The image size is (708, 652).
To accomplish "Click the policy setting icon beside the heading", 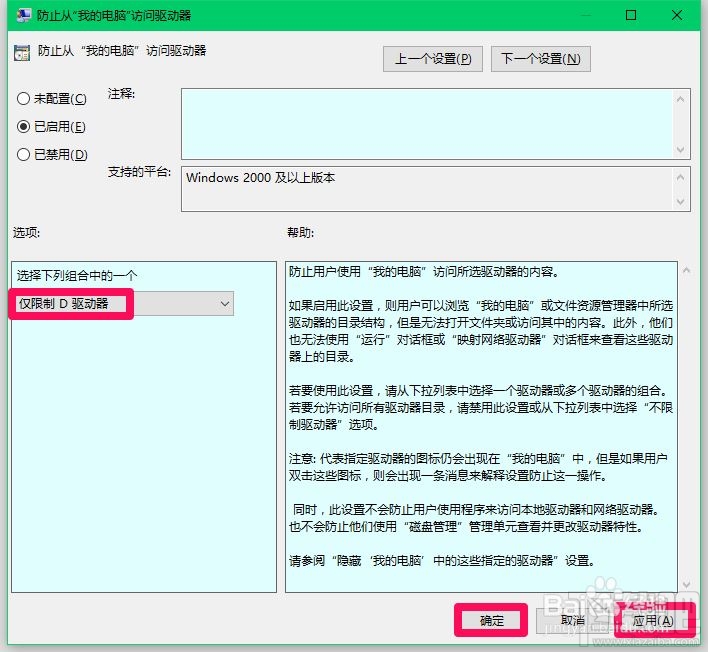I will click(x=22, y=53).
